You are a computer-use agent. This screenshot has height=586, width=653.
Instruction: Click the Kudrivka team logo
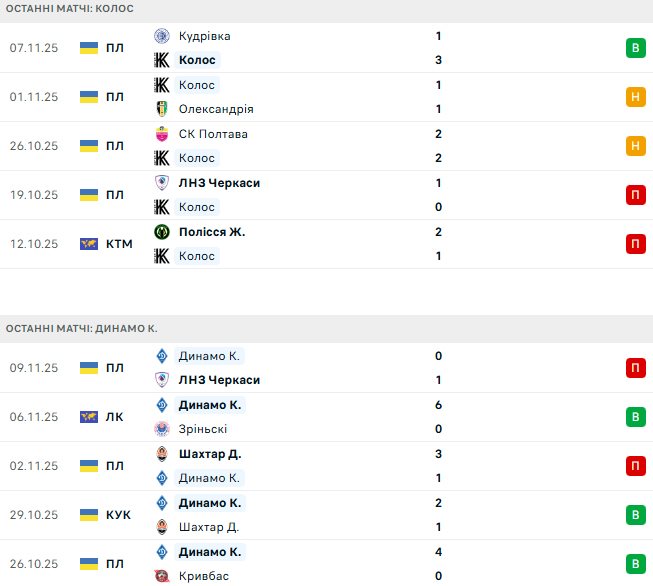[x=162, y=36]
